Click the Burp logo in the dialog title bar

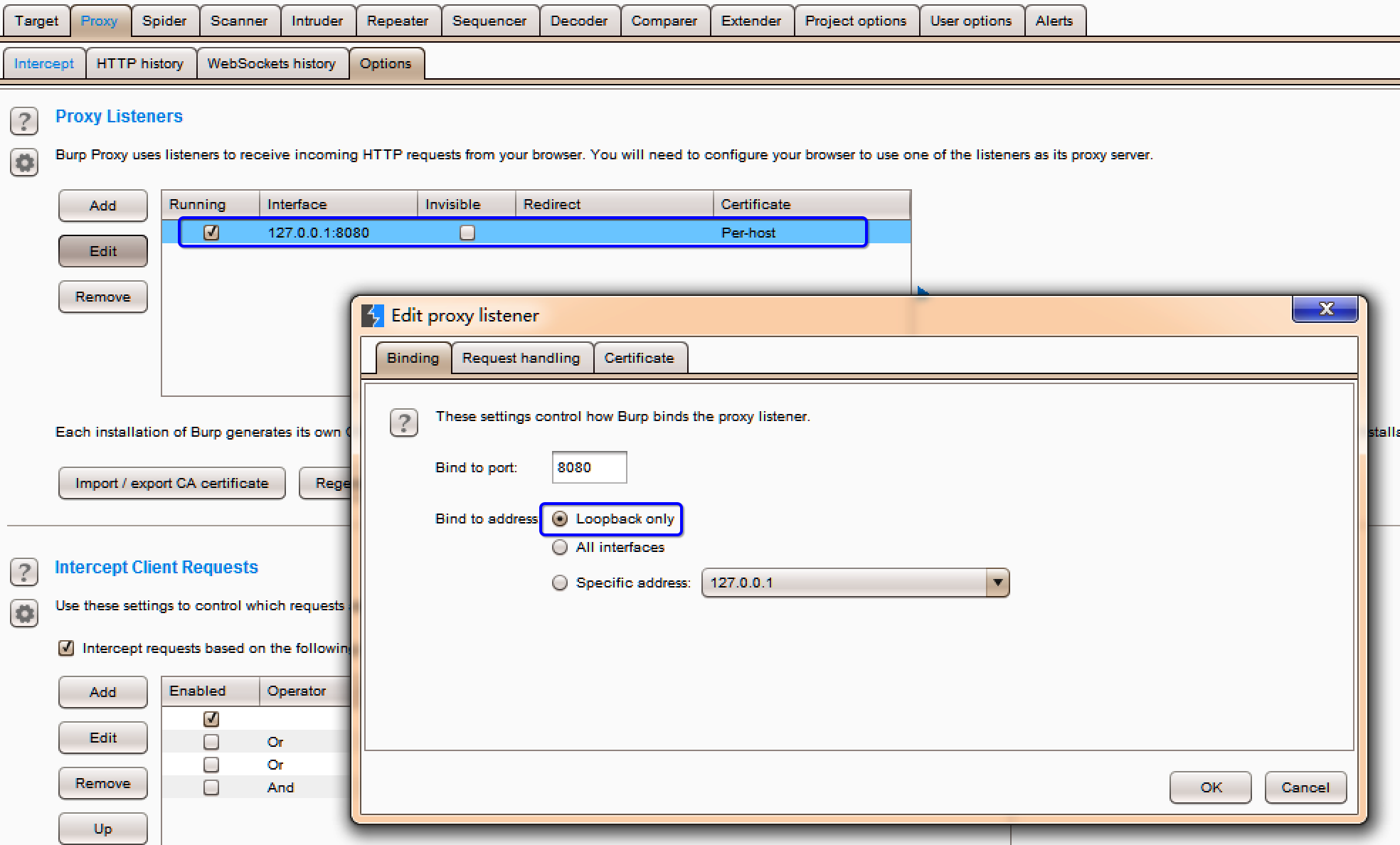tap(373, 314)
